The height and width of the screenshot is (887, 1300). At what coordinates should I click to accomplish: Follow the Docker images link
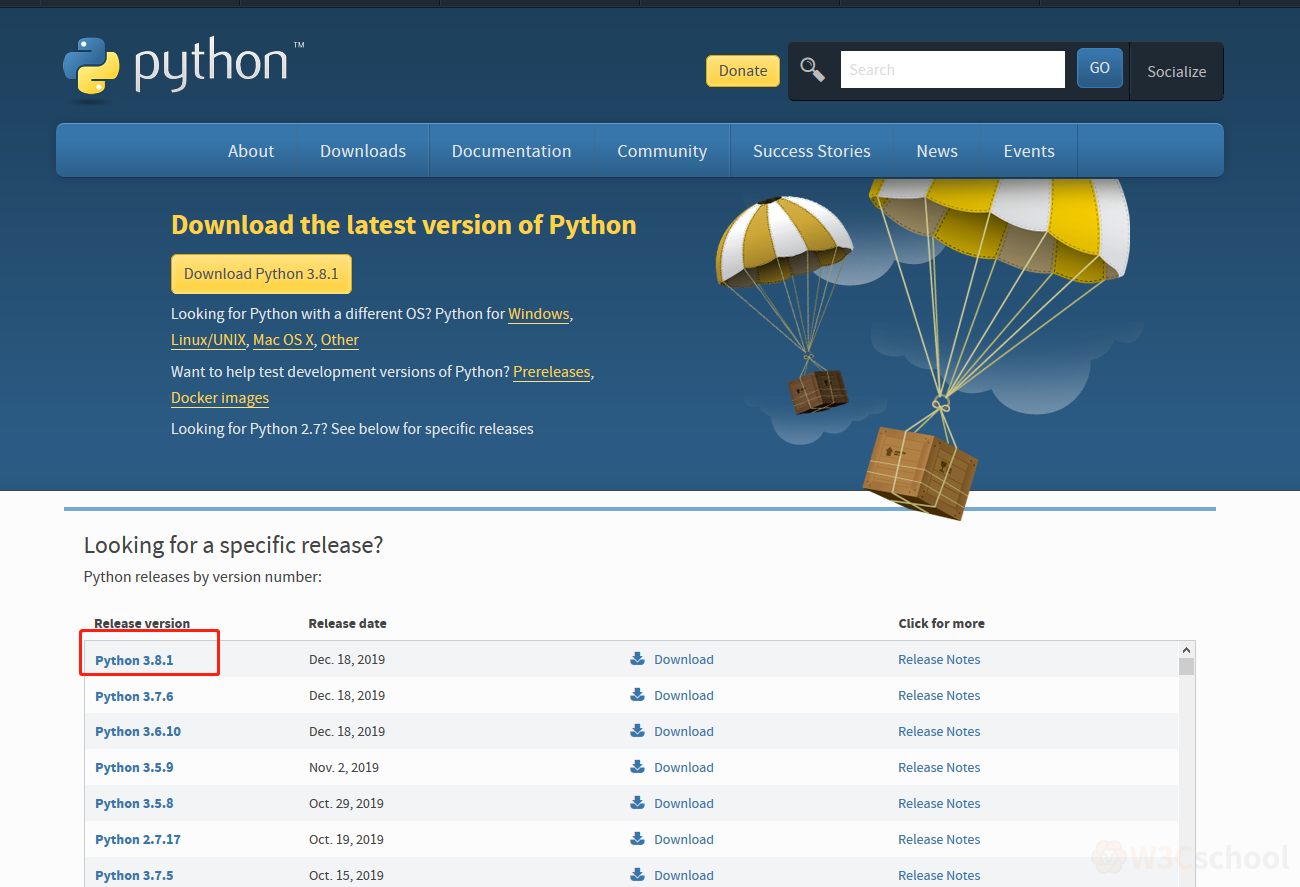tap(220, 398)
